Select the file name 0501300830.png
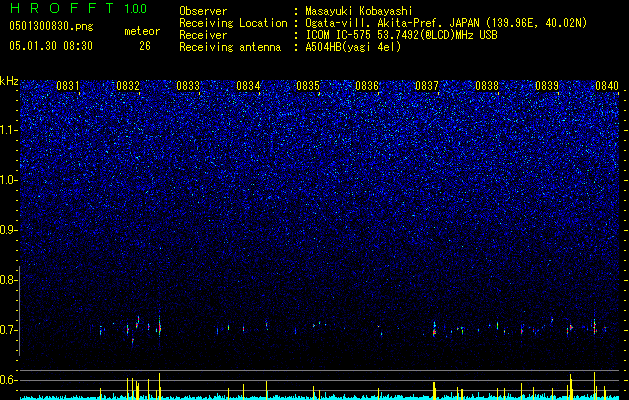This screenshot has width=629, height=400. pyautogui.click(x=51, y=26)
